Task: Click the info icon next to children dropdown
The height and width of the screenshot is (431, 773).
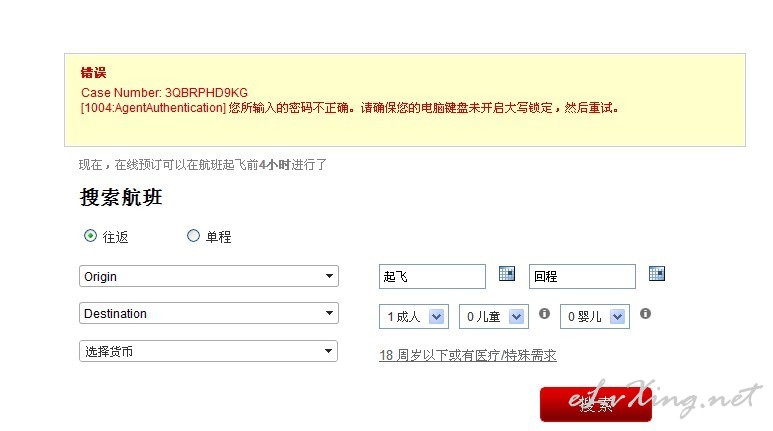Action: pos(544,314)
